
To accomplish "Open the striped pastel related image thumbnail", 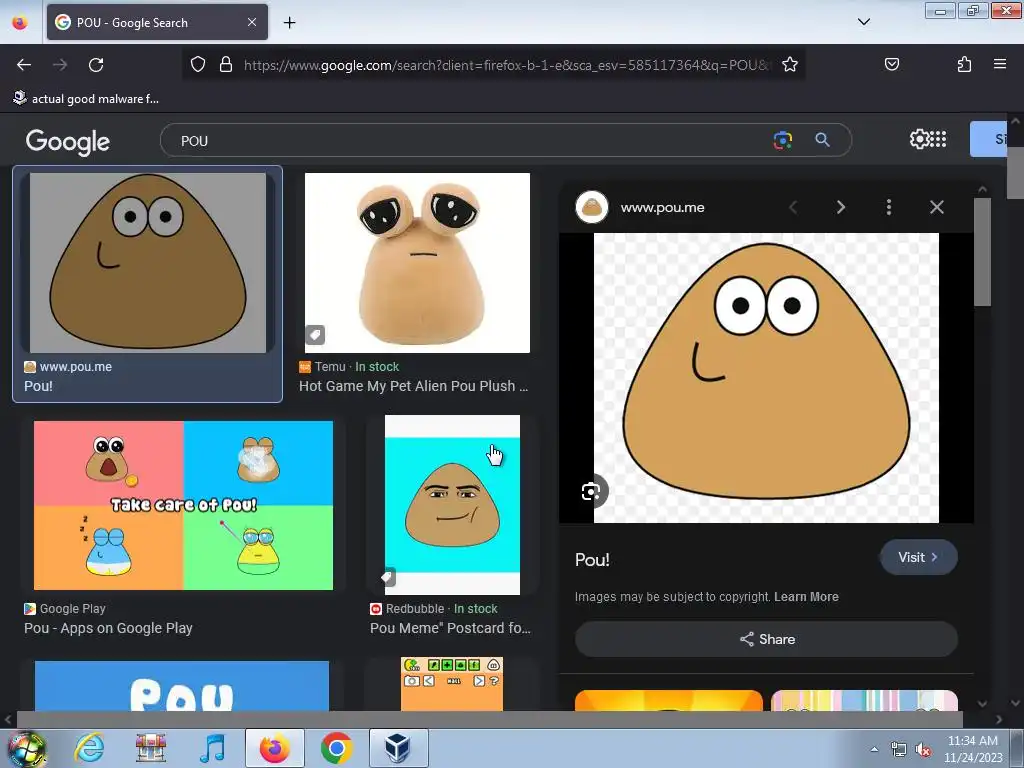I will (x=864, y=700).
